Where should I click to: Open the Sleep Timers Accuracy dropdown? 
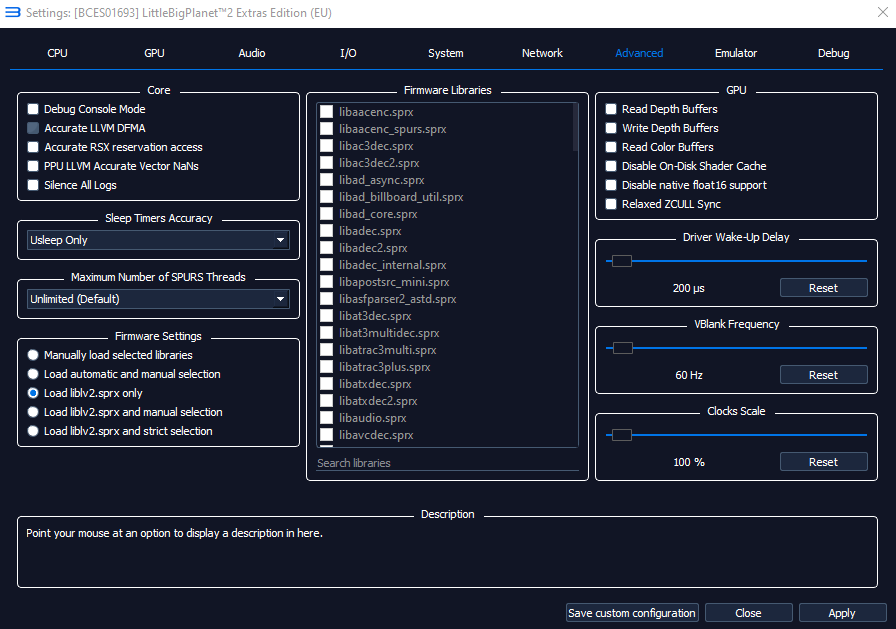coord(158,240)
